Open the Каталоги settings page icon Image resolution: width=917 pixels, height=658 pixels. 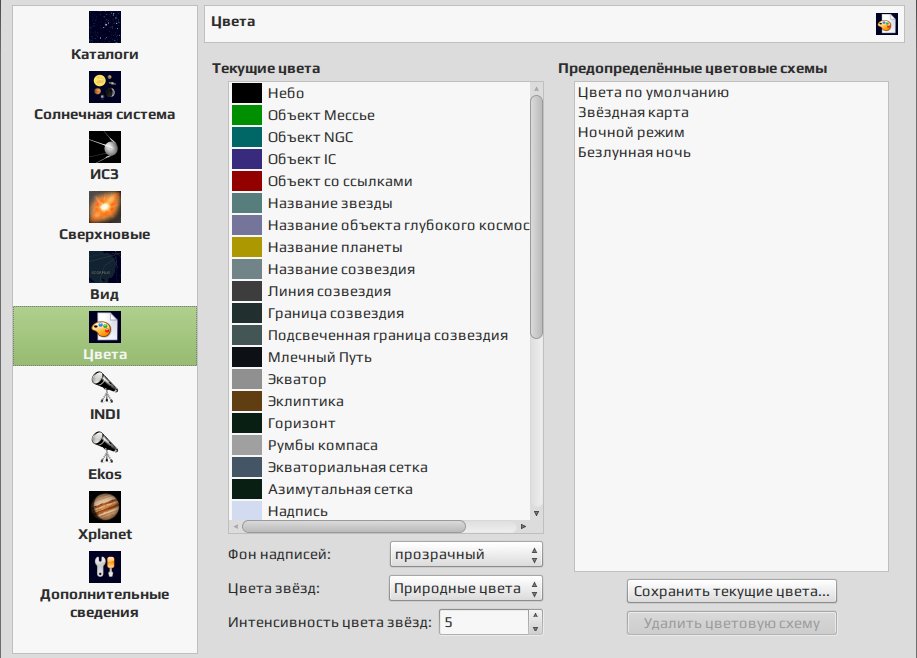coord(105,27)
